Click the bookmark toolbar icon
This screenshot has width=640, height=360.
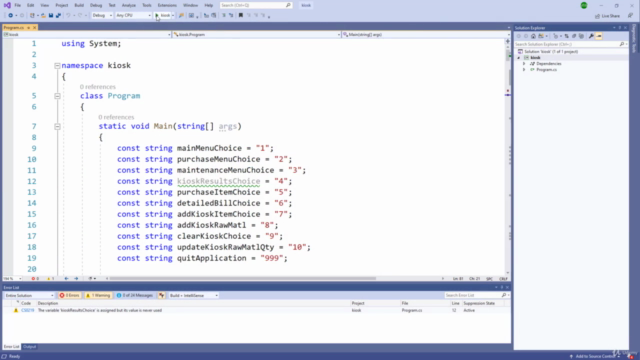click(241, 16)
